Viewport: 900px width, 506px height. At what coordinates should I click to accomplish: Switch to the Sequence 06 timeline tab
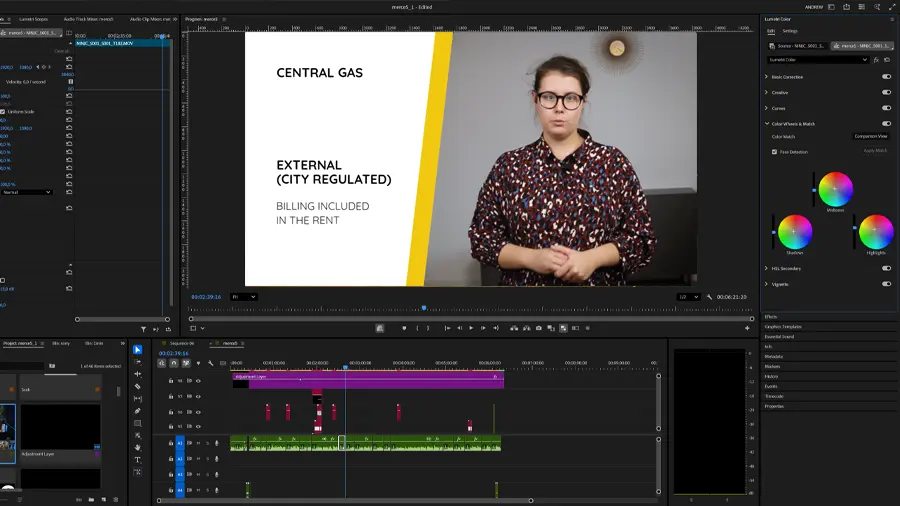point(182,344)
